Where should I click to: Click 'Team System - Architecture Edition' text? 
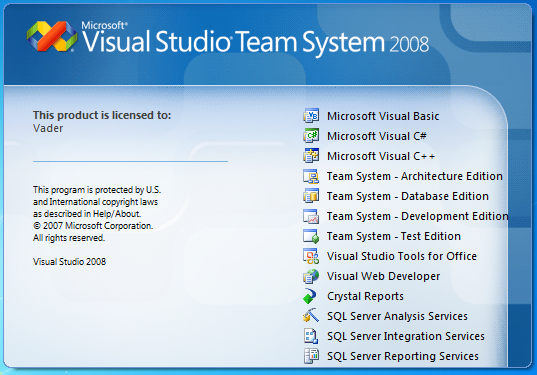click(x=415, y=176)
